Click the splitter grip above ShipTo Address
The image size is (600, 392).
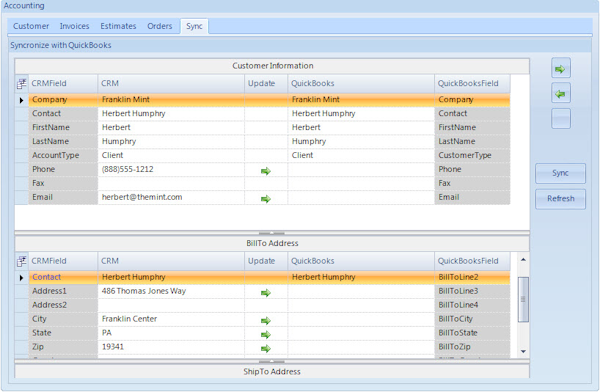(x=272, y=361)
